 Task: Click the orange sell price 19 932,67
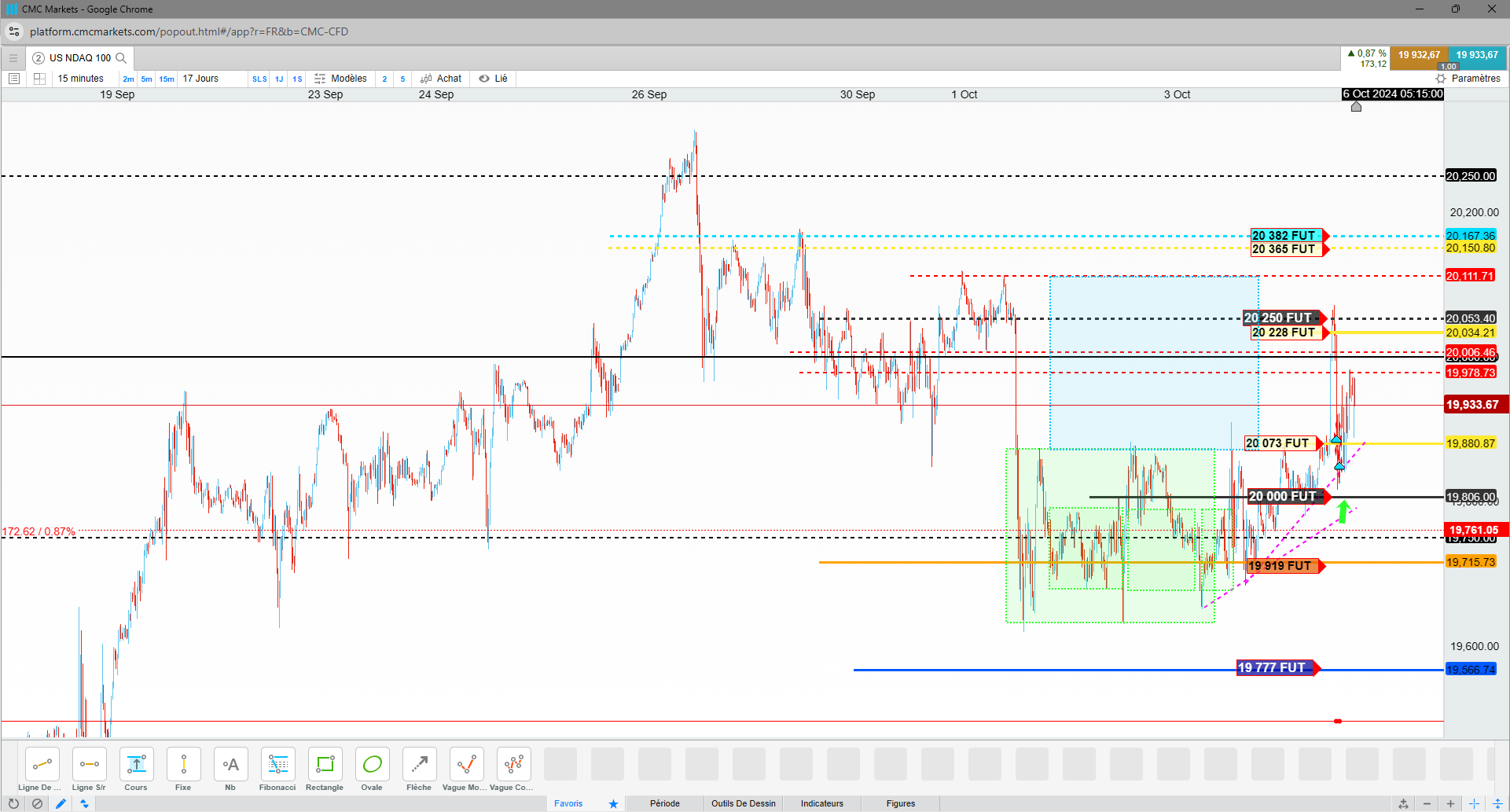(x=1419, y=55)
